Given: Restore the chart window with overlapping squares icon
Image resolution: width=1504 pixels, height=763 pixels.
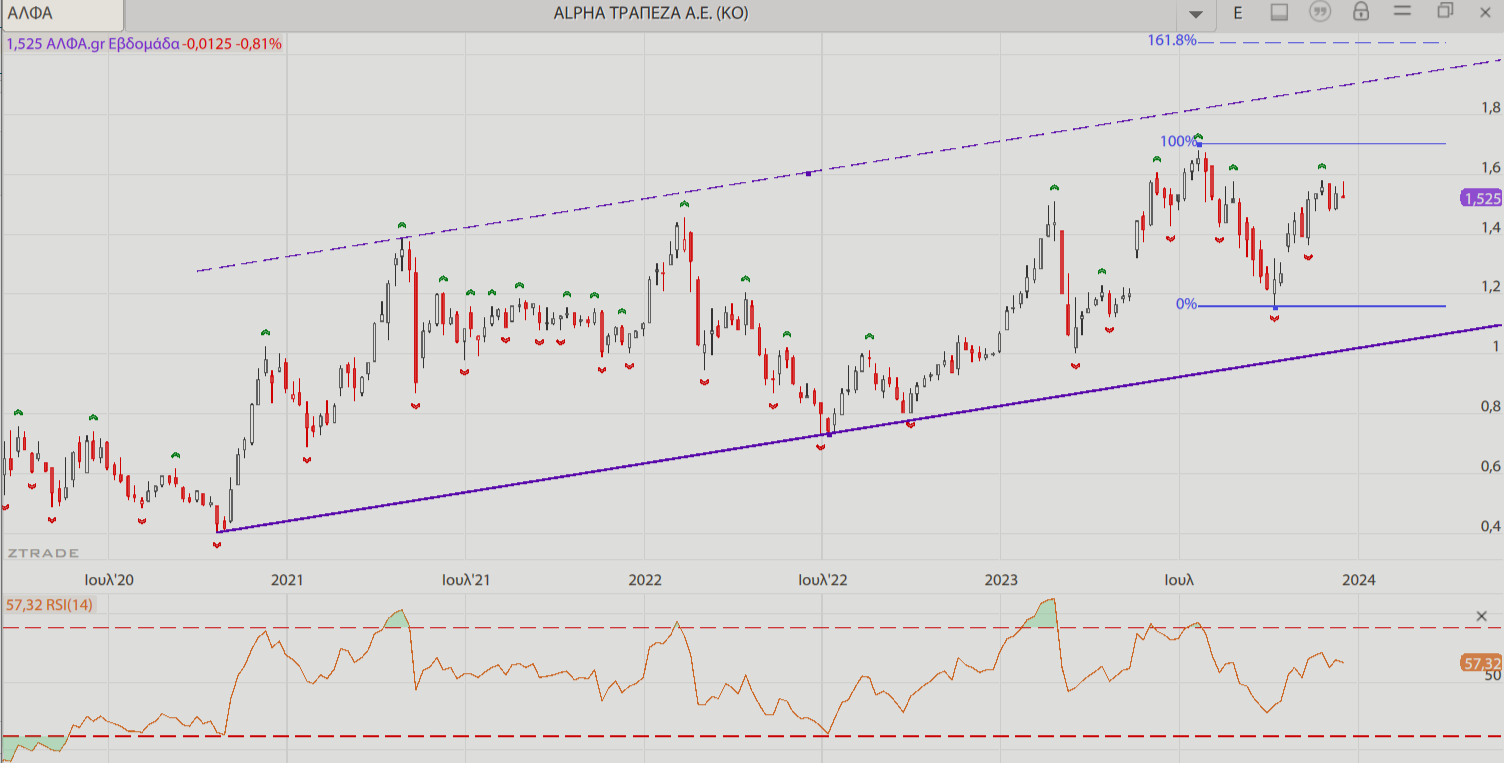Looking at the screenshot, I should (1444, 11).
